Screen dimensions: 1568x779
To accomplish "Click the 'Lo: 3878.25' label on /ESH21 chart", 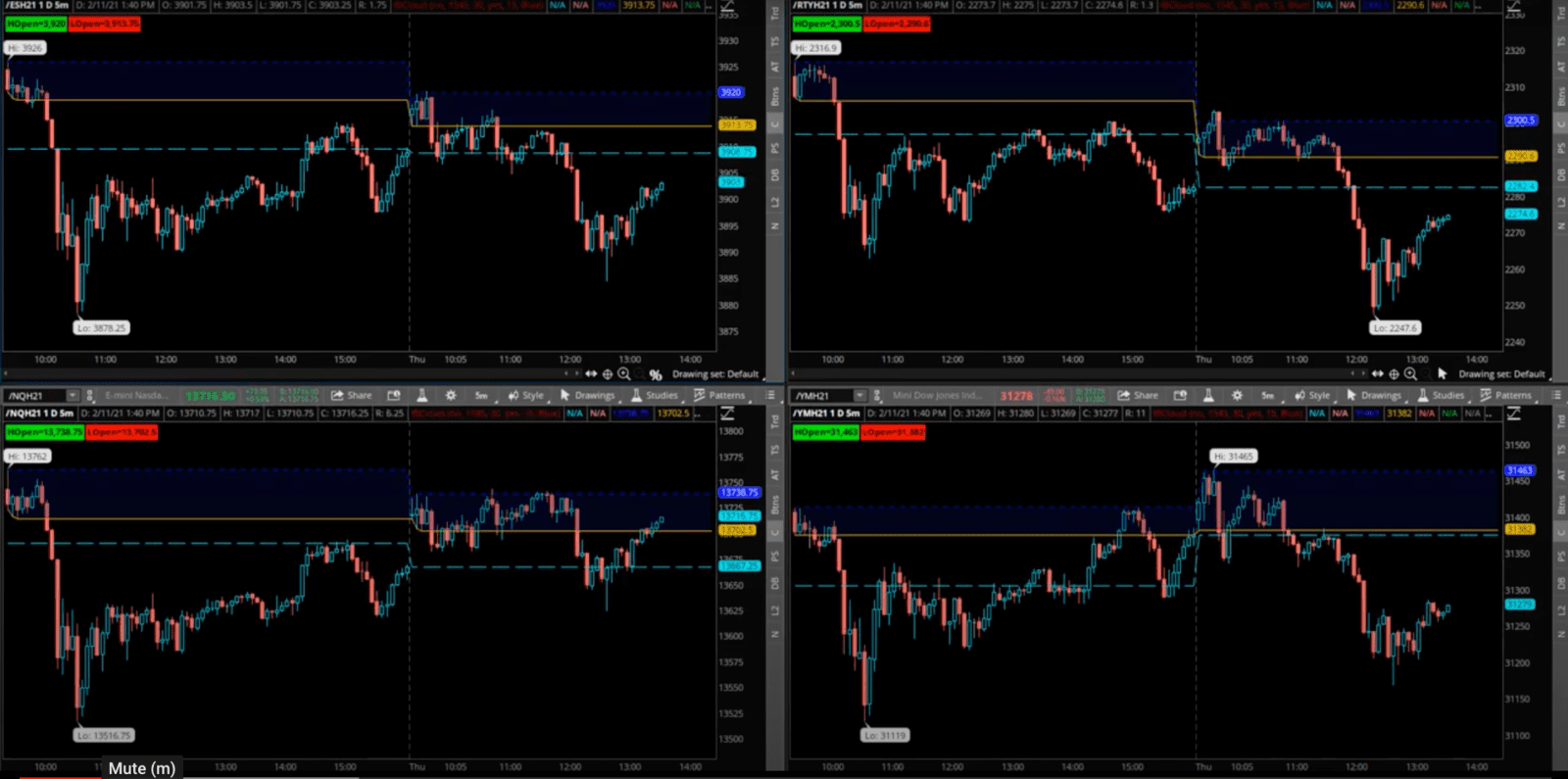I will click(102, 328).
